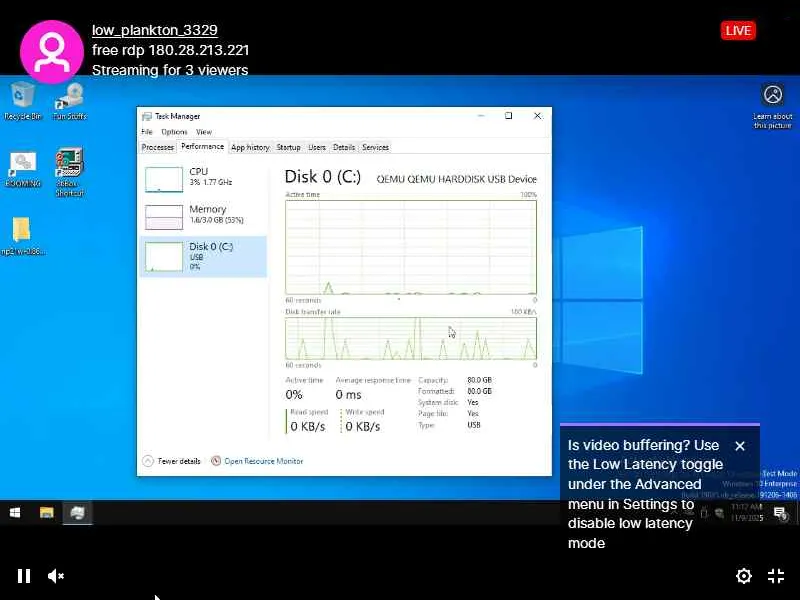
Task: Open the BOOMING desktop shortcut
Action: point(22,170)
